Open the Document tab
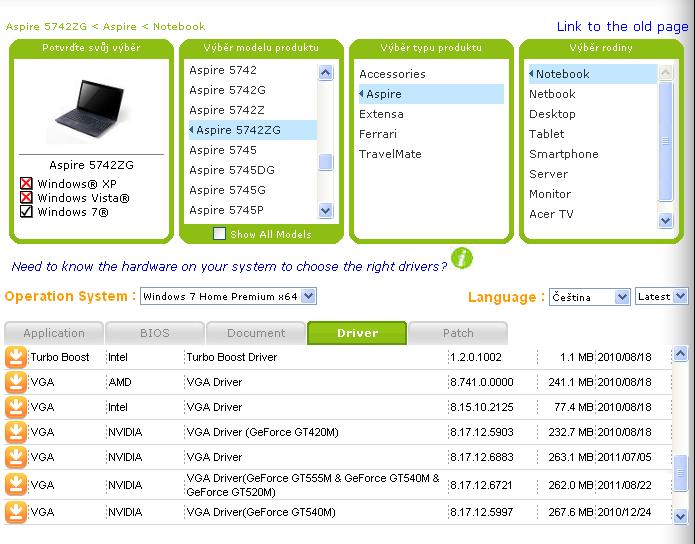Image resolution: width=695 pixels, height=544 pixels. (x=256, y=333)
